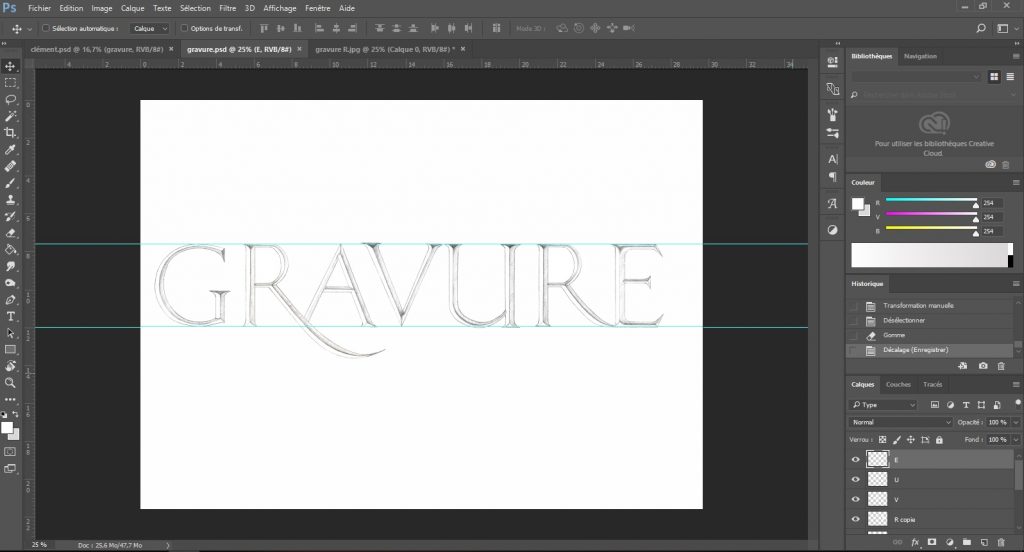Click foreground color swatch in Couleur panel
This screenshot has height=552, width=1024.
[857, 204]
